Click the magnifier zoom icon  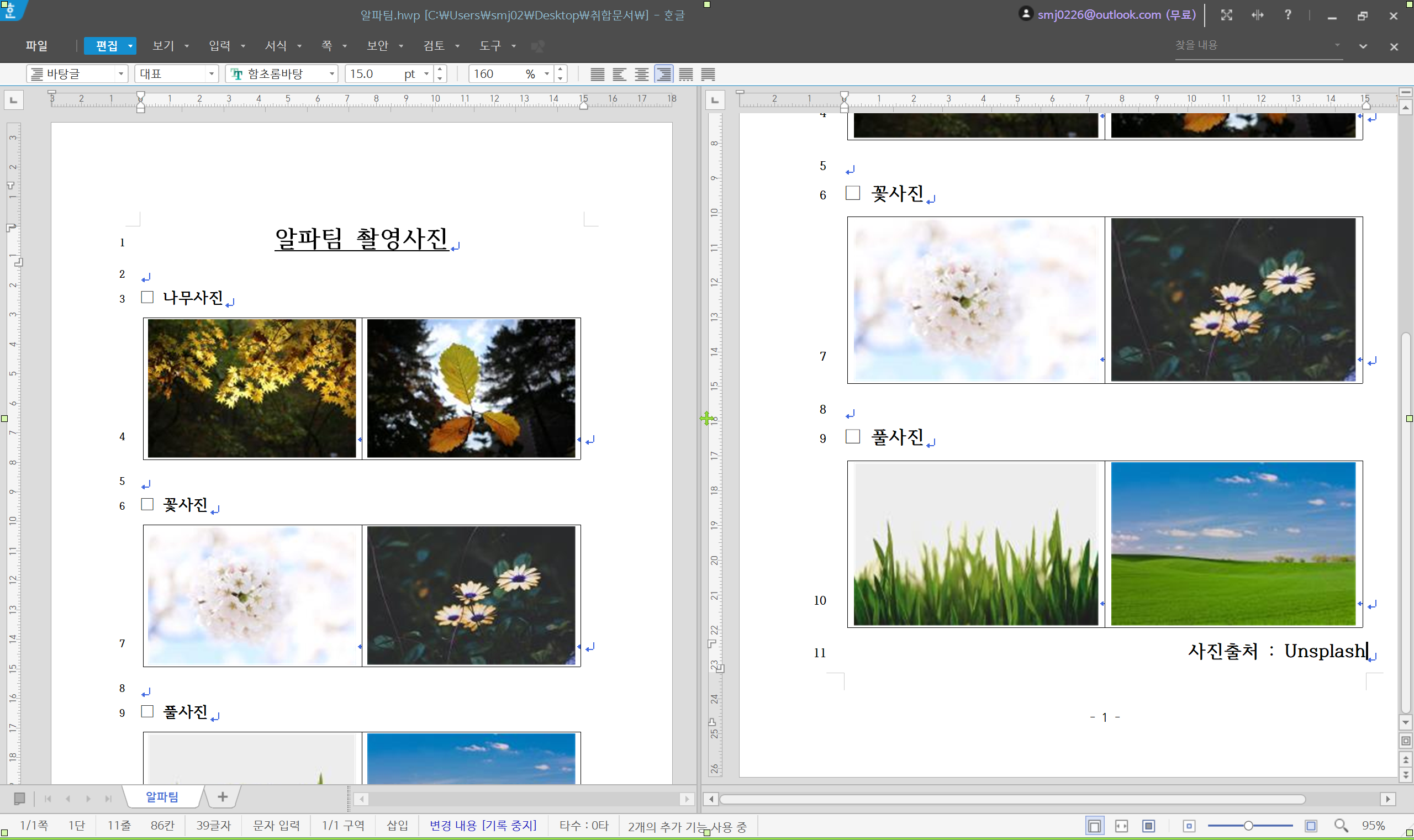coord(1341,826)
